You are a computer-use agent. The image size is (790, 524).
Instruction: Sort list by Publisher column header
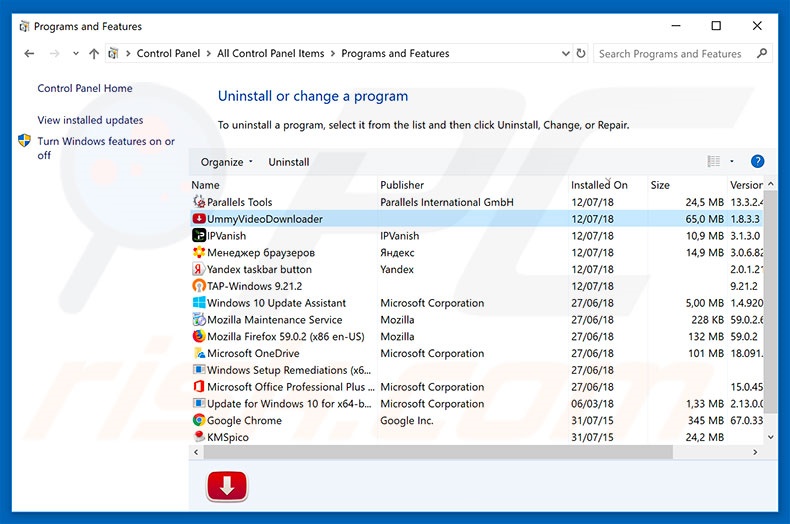tap(402, 185)
